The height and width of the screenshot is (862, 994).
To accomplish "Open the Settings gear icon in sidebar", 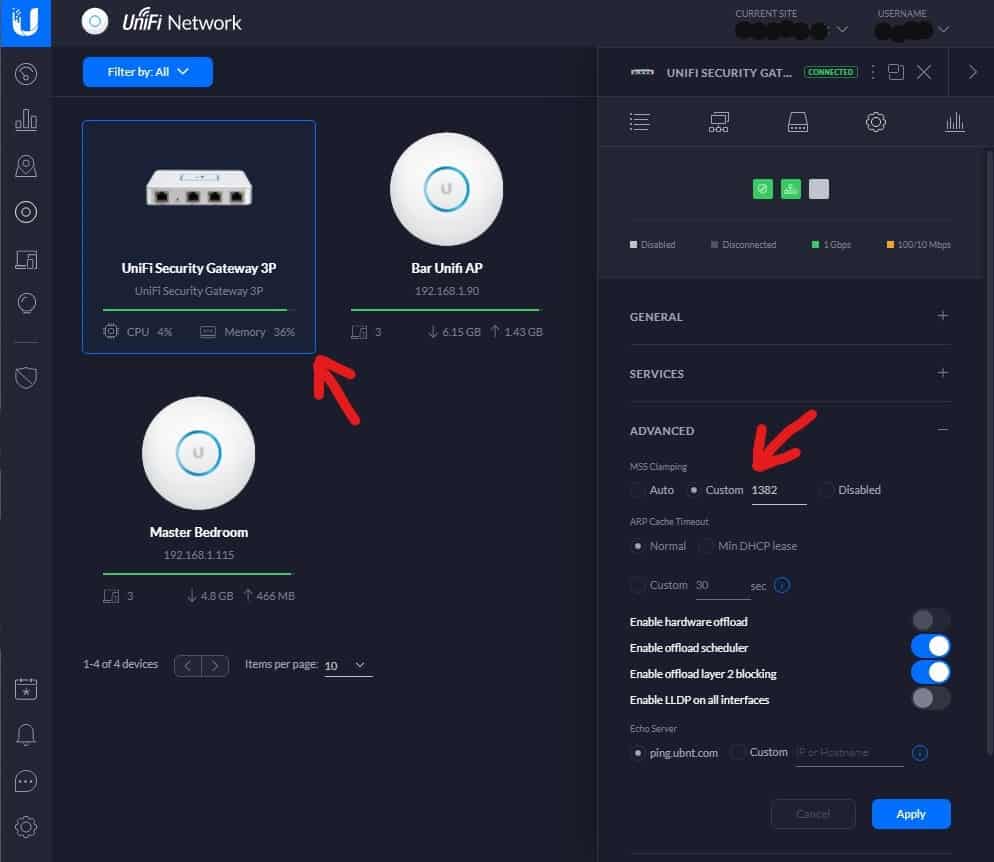I will coord(25,827).
